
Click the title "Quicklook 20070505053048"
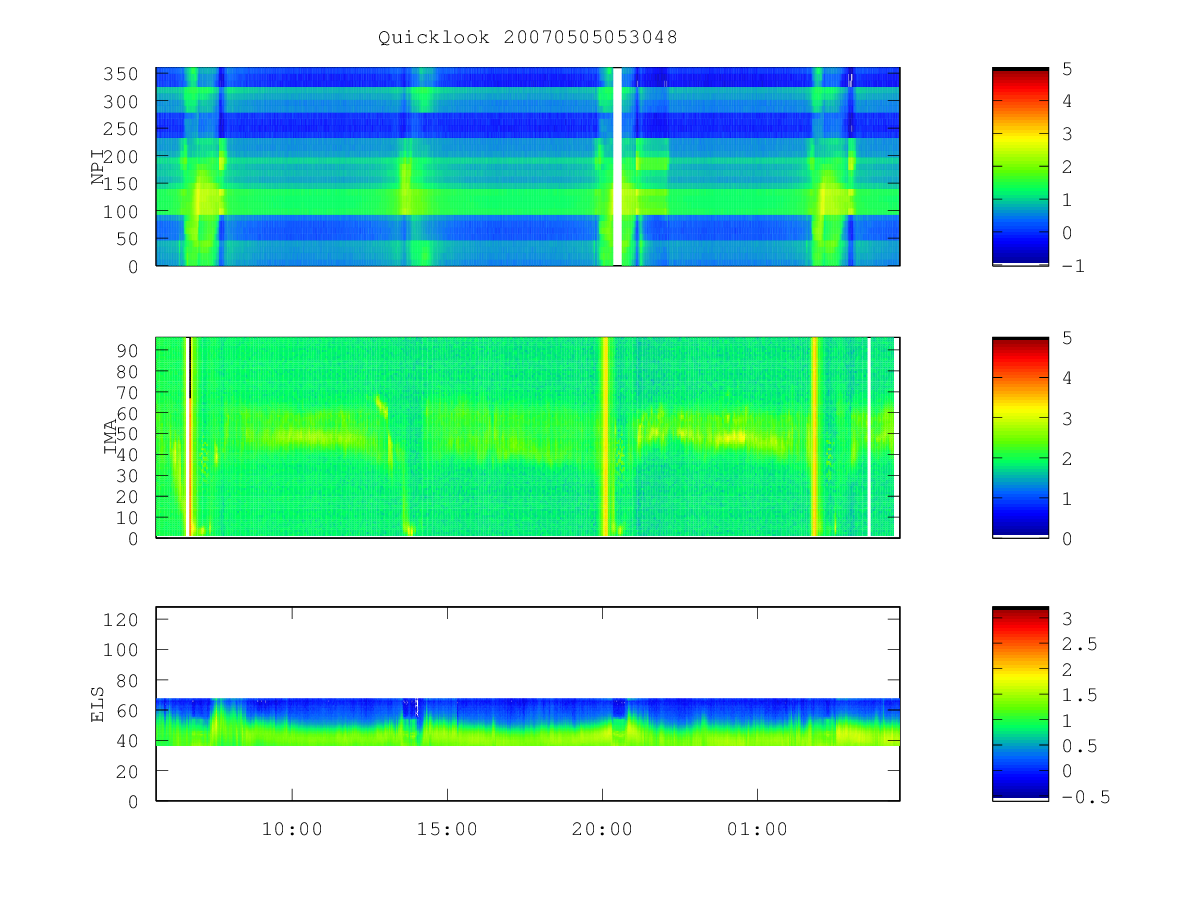(528, 38)
